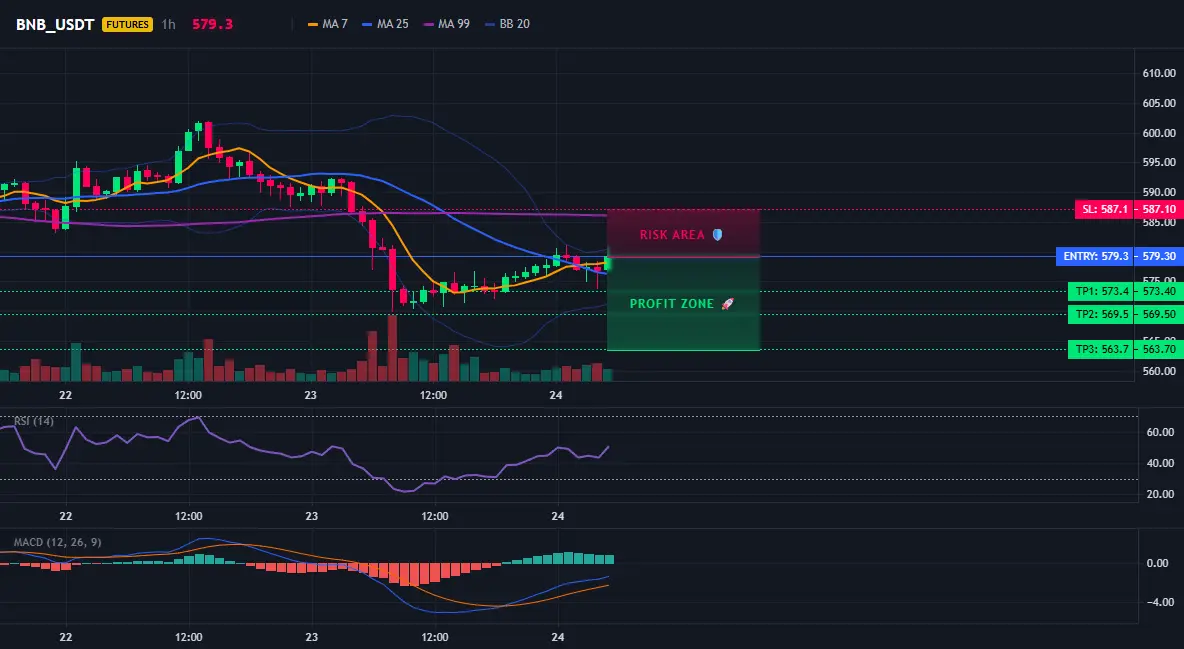This screenshot has width=1184, height=649.
Task: Click the MACD (12, 26, 9) indicator title
Action: click(57, 542)
